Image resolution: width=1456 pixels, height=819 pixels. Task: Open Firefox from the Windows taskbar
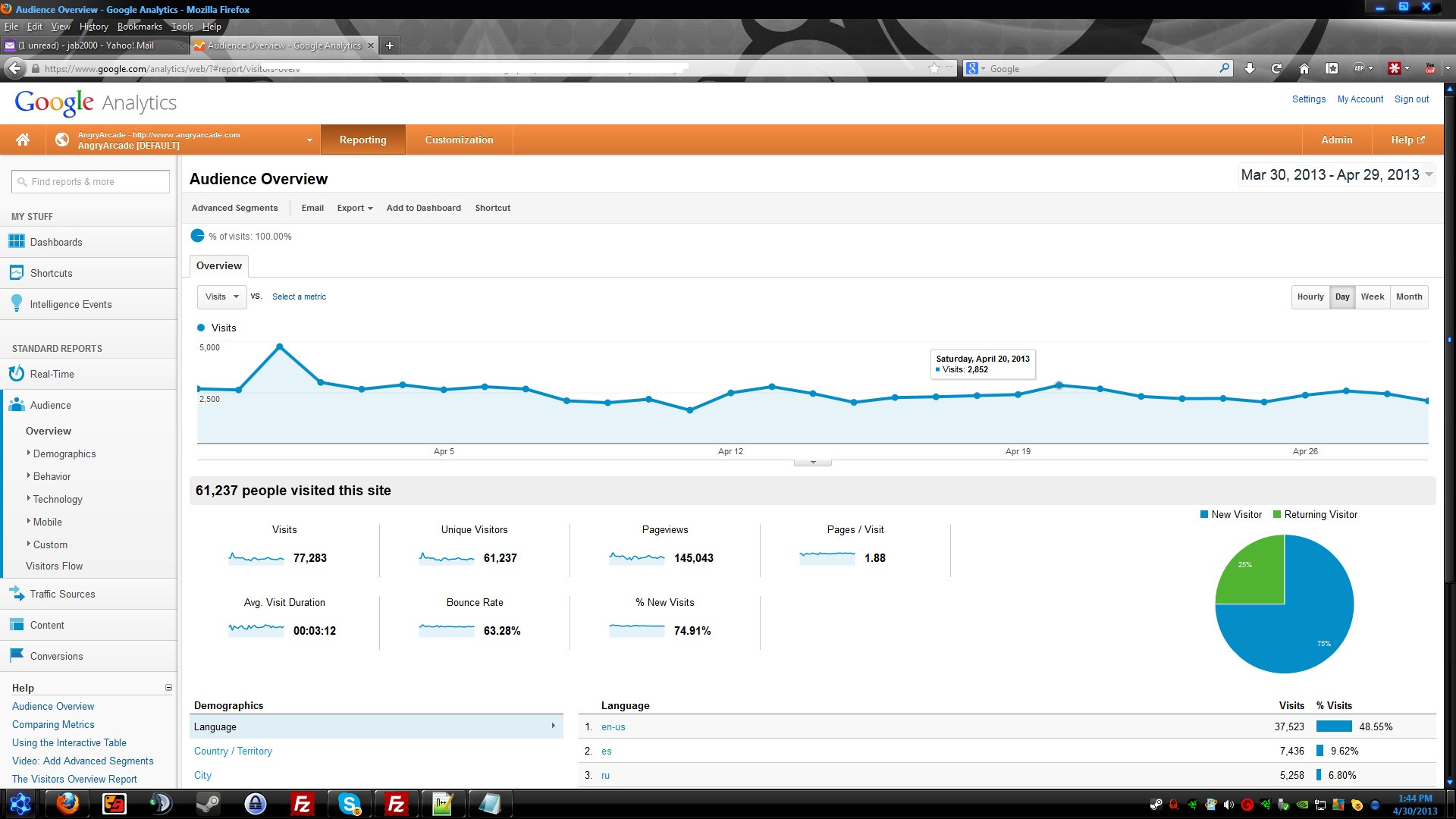click(67, 803)
